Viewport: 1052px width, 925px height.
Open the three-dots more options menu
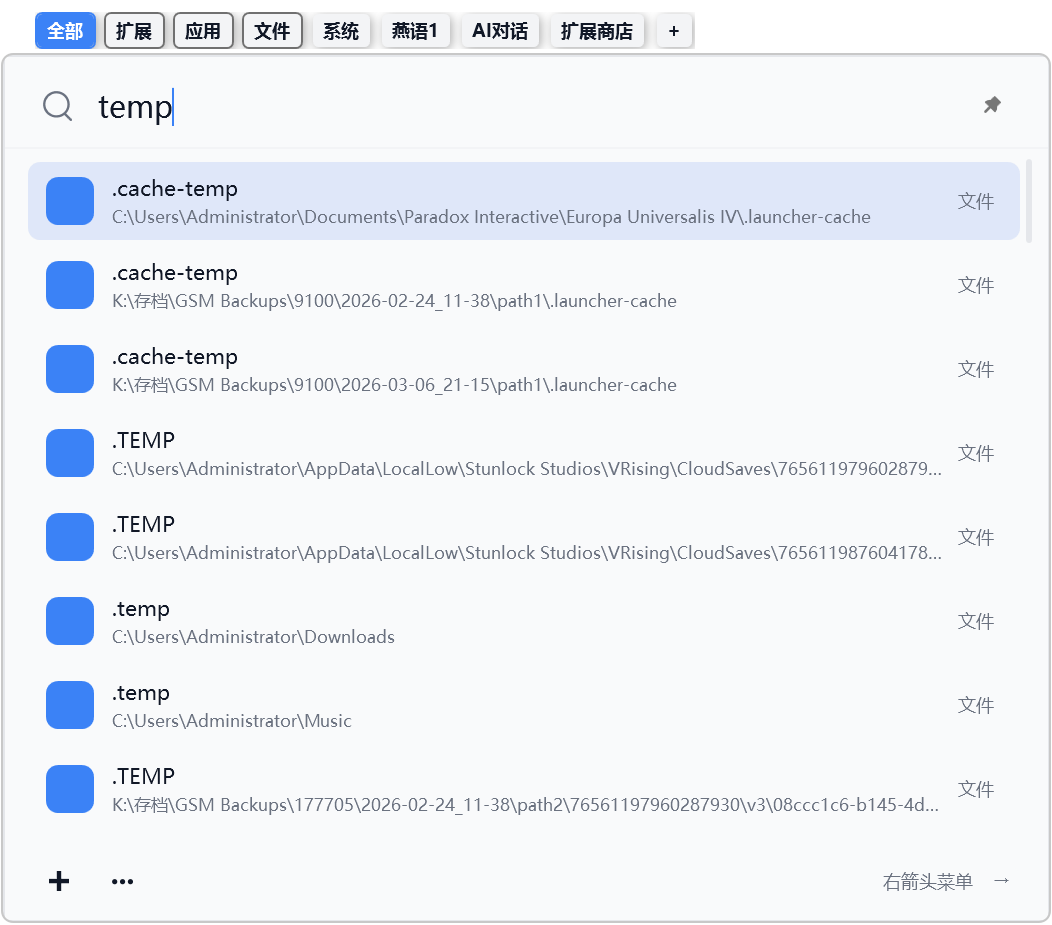coord(123,881)
